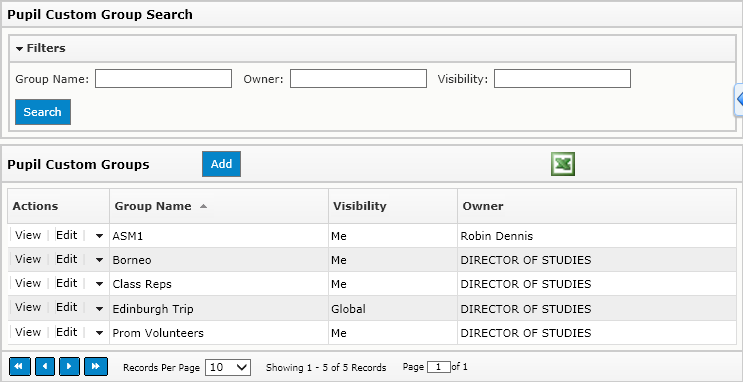Edit the Edinburgh Trip group

click(x=66, y=308)
